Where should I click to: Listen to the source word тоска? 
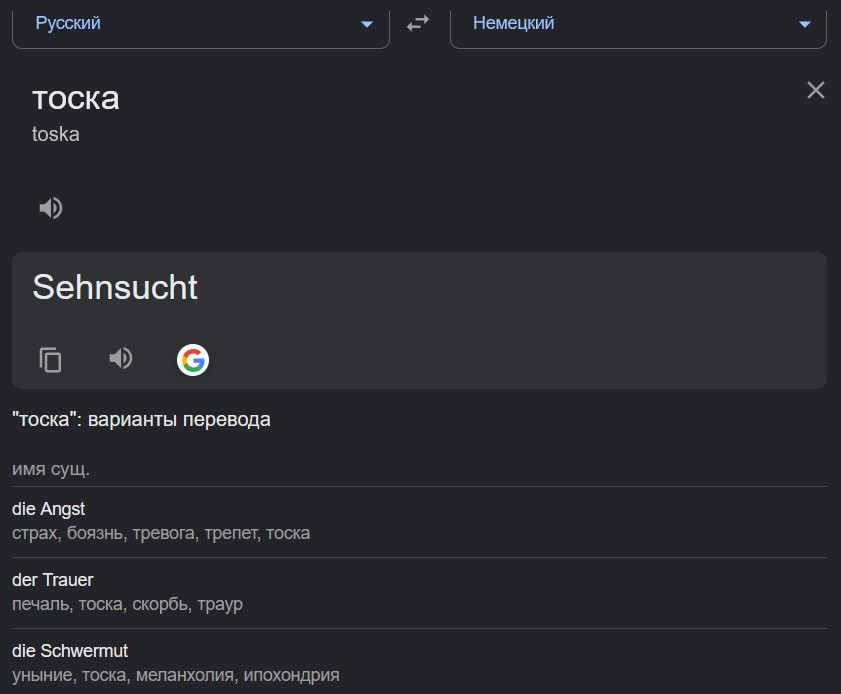(51, 208)
